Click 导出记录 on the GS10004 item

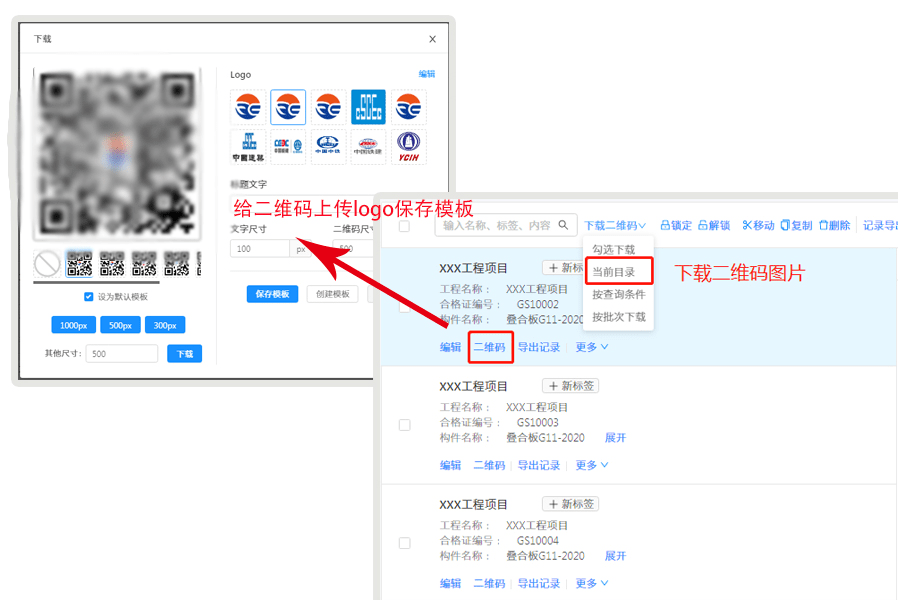click(x=539, y=583)
